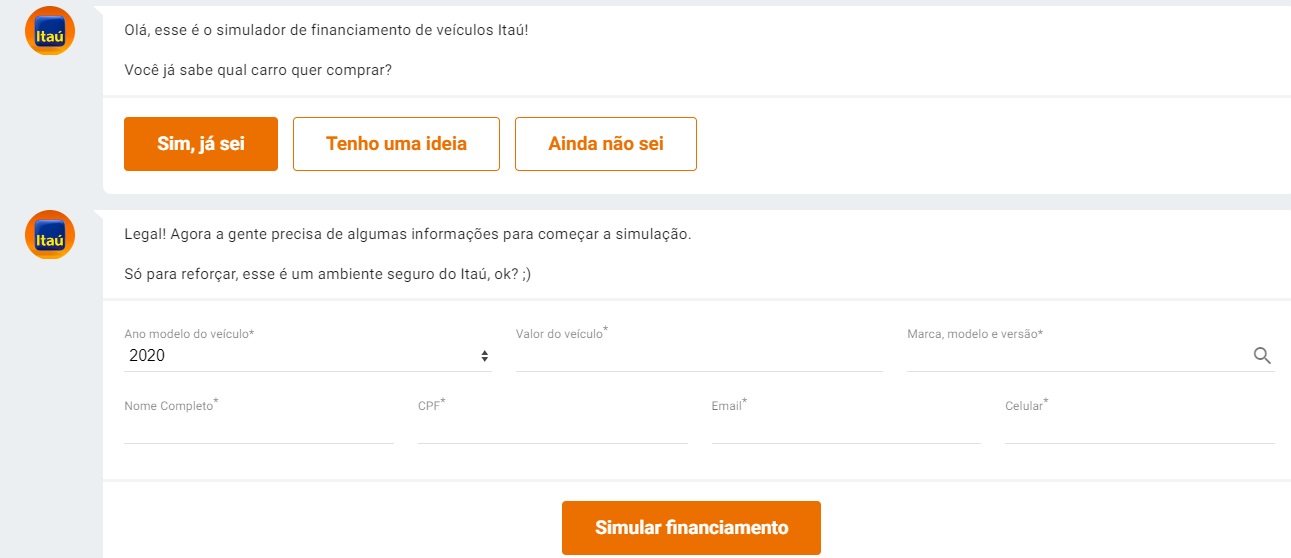Click the magnifier search icon for vehicle model
1291x558 pixels.
[x=1262, y=355]
